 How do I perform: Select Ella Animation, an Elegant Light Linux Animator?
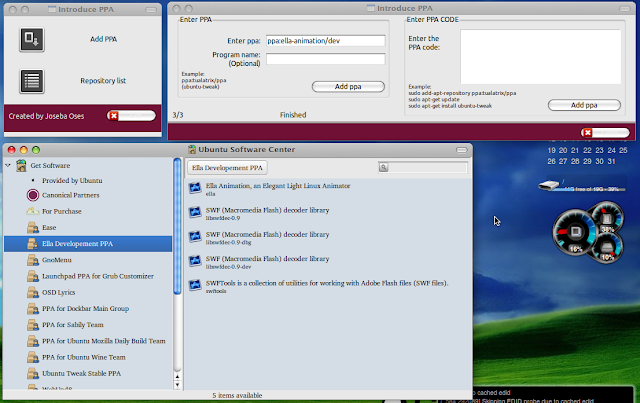[x=278, y=186]
